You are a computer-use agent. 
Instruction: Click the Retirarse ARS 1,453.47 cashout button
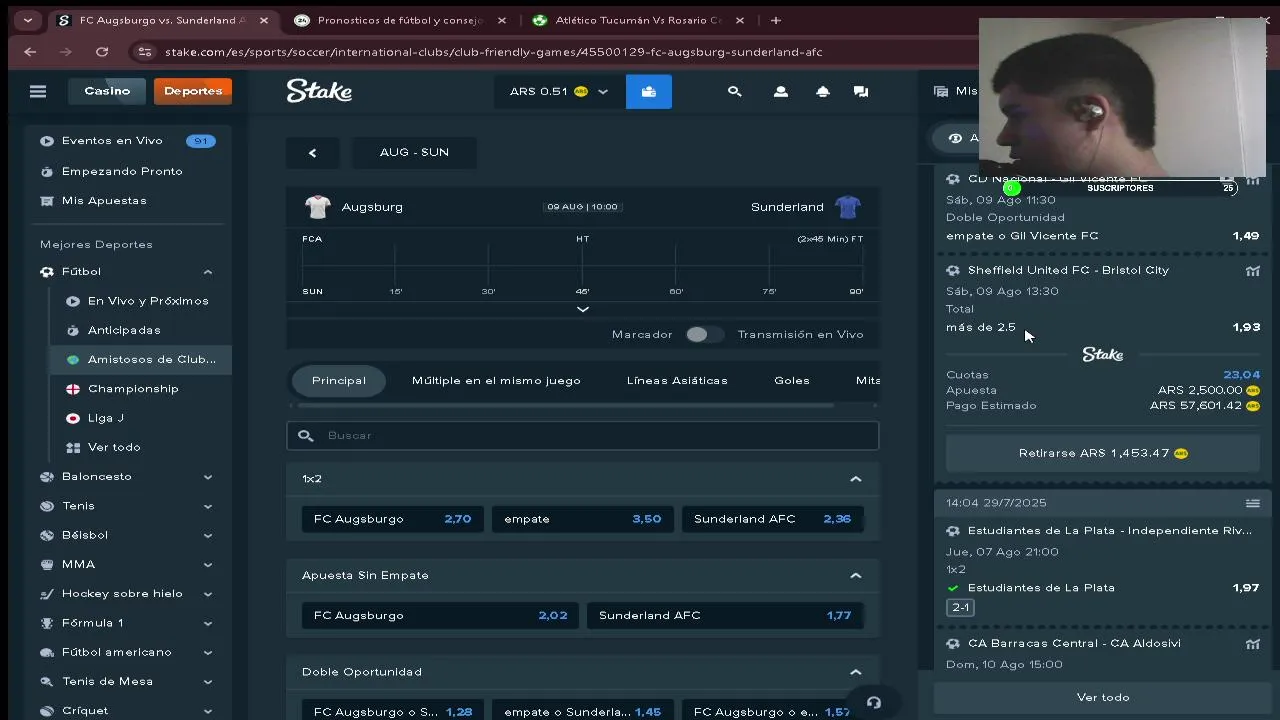[1102, 454]
